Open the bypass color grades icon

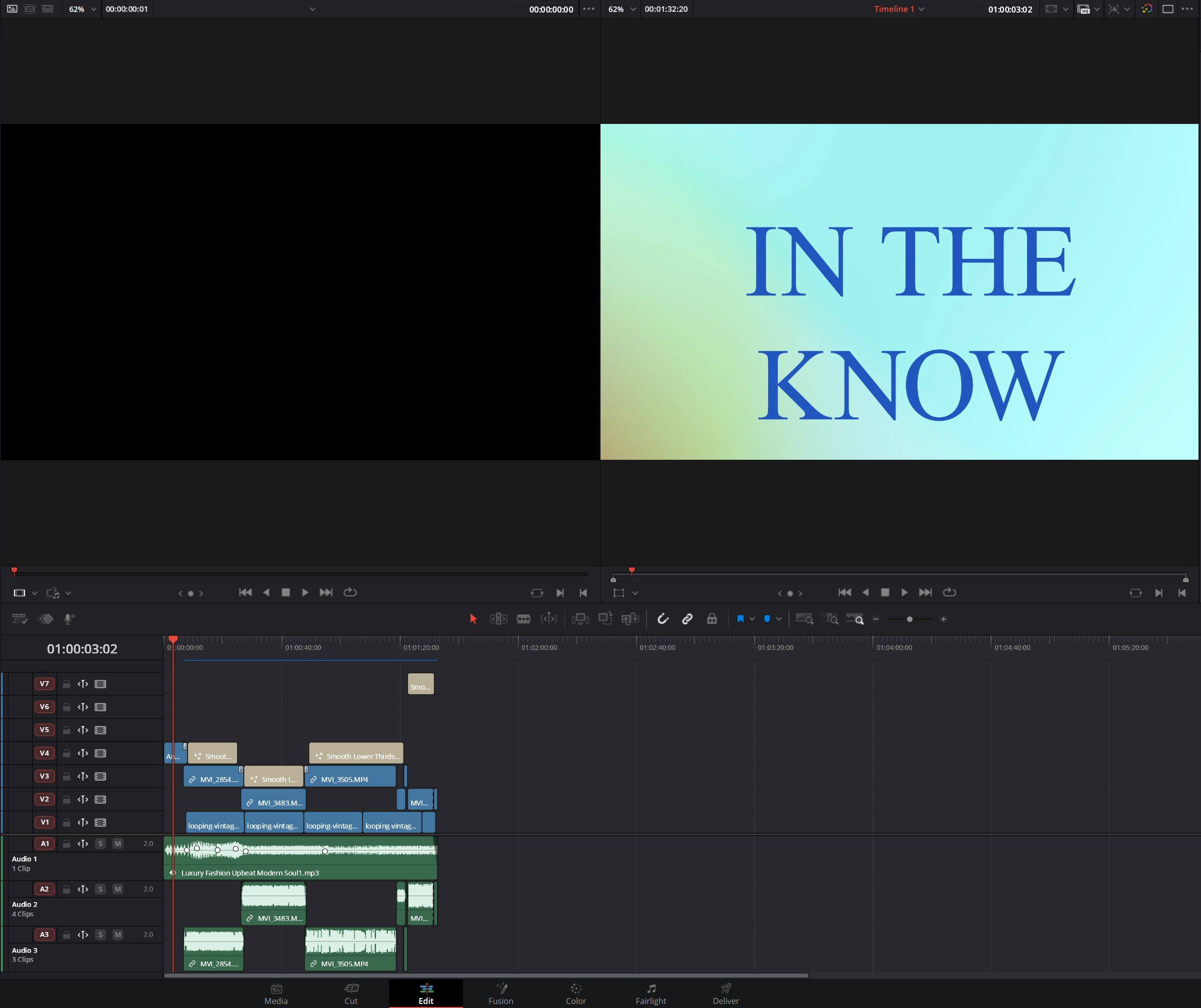click(x=1146, y=9)
